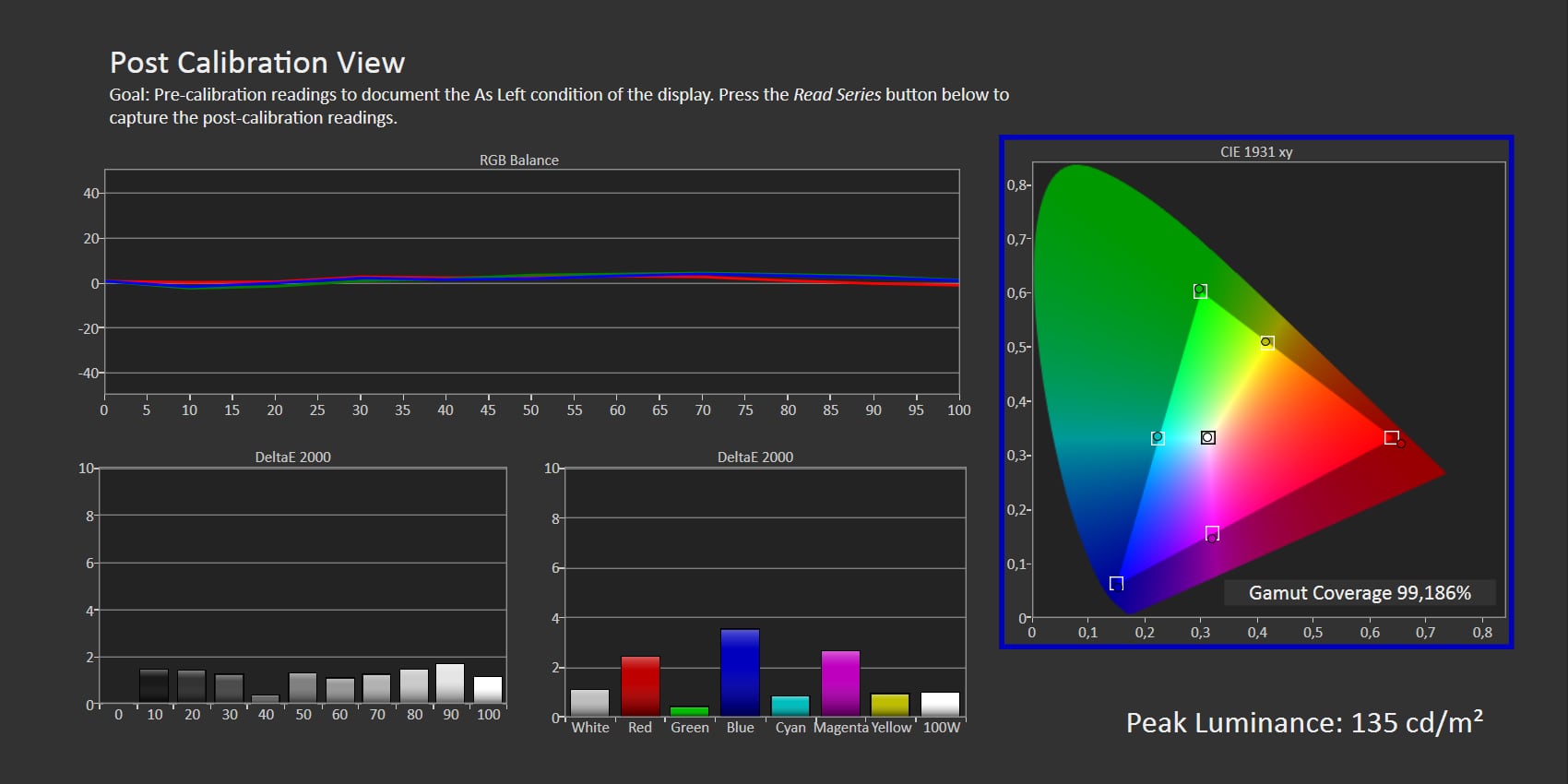Screen dimensions: 1568x784
Task: Click the cyan secondary target square on CIE chart
Action: (1158, 438)
